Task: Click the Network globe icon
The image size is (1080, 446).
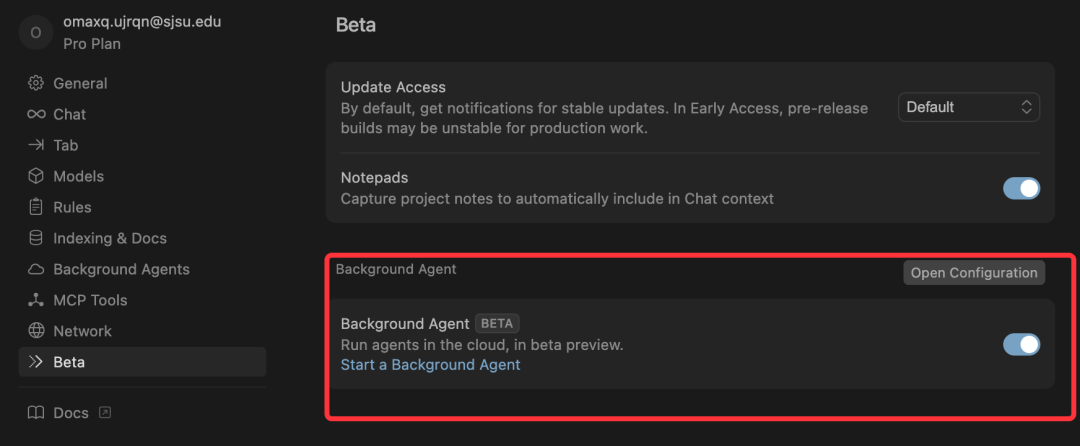Action: (36, 331)
